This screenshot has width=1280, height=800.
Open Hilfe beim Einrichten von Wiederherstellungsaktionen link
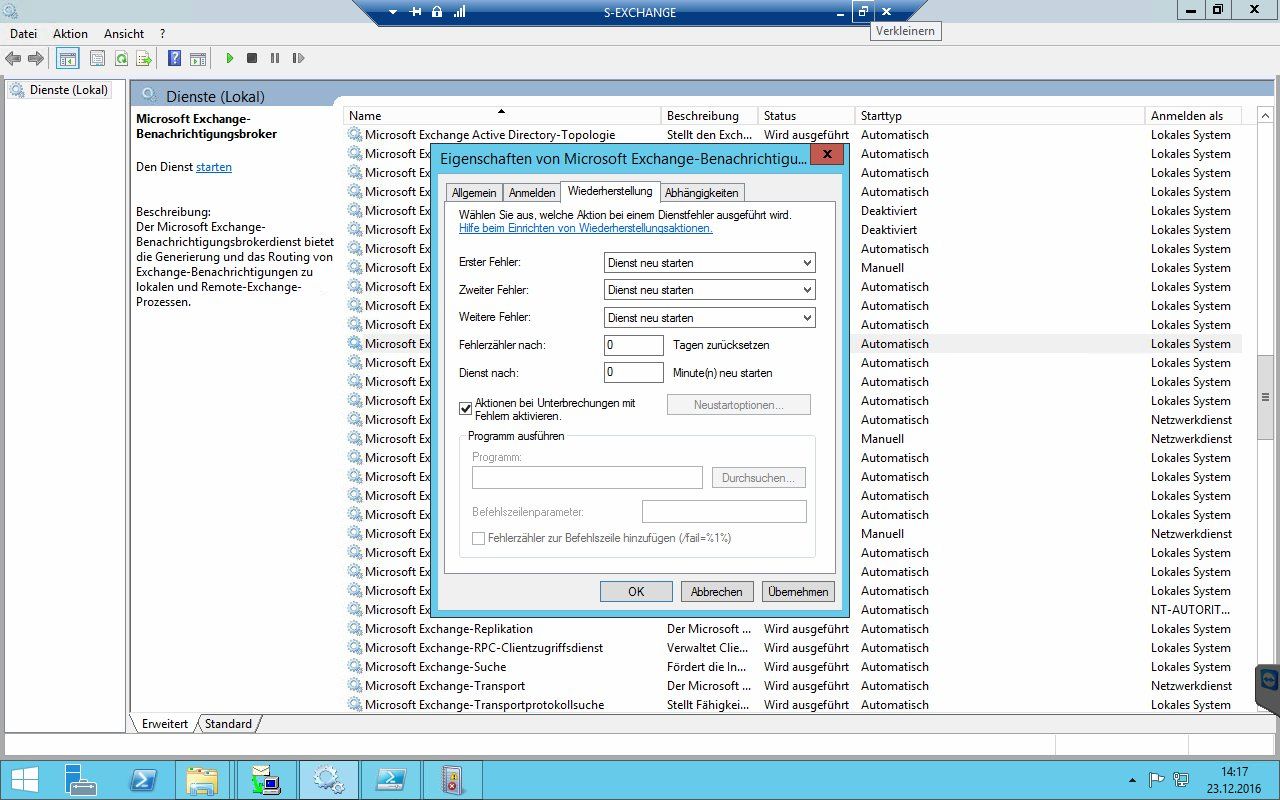[586, 228]
